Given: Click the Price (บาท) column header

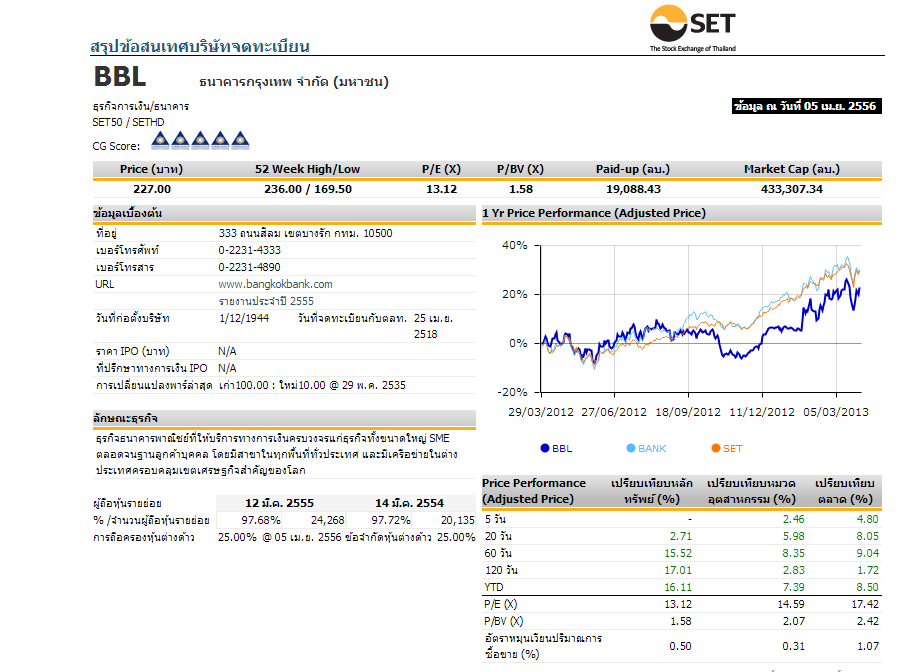Looking at the screenshot, I should [x=151, y=169].
